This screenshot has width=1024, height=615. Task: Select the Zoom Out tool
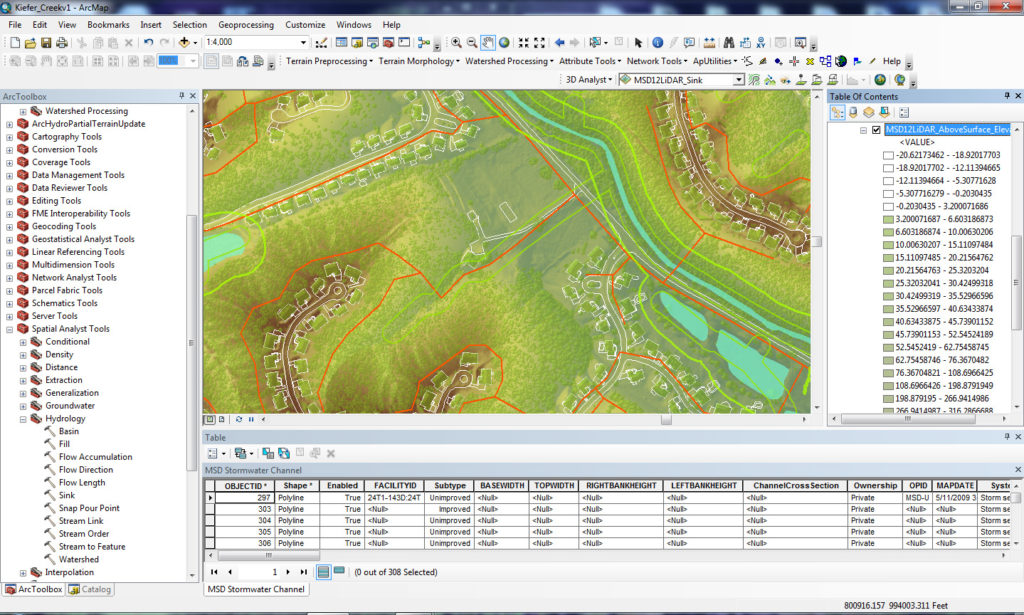[472, 42]
